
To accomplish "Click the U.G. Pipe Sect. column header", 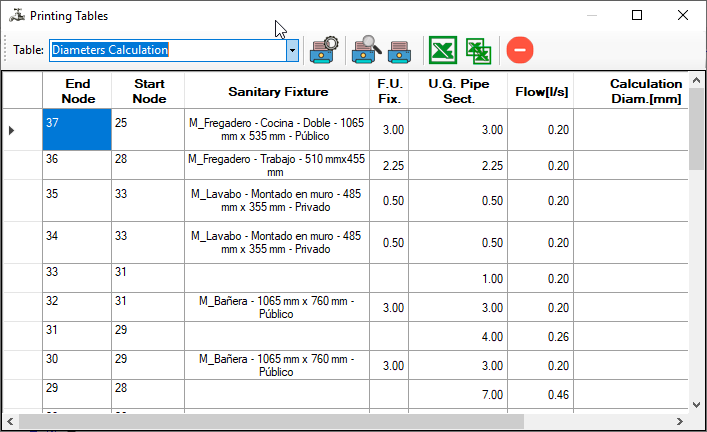I will (x=458, y=91).
